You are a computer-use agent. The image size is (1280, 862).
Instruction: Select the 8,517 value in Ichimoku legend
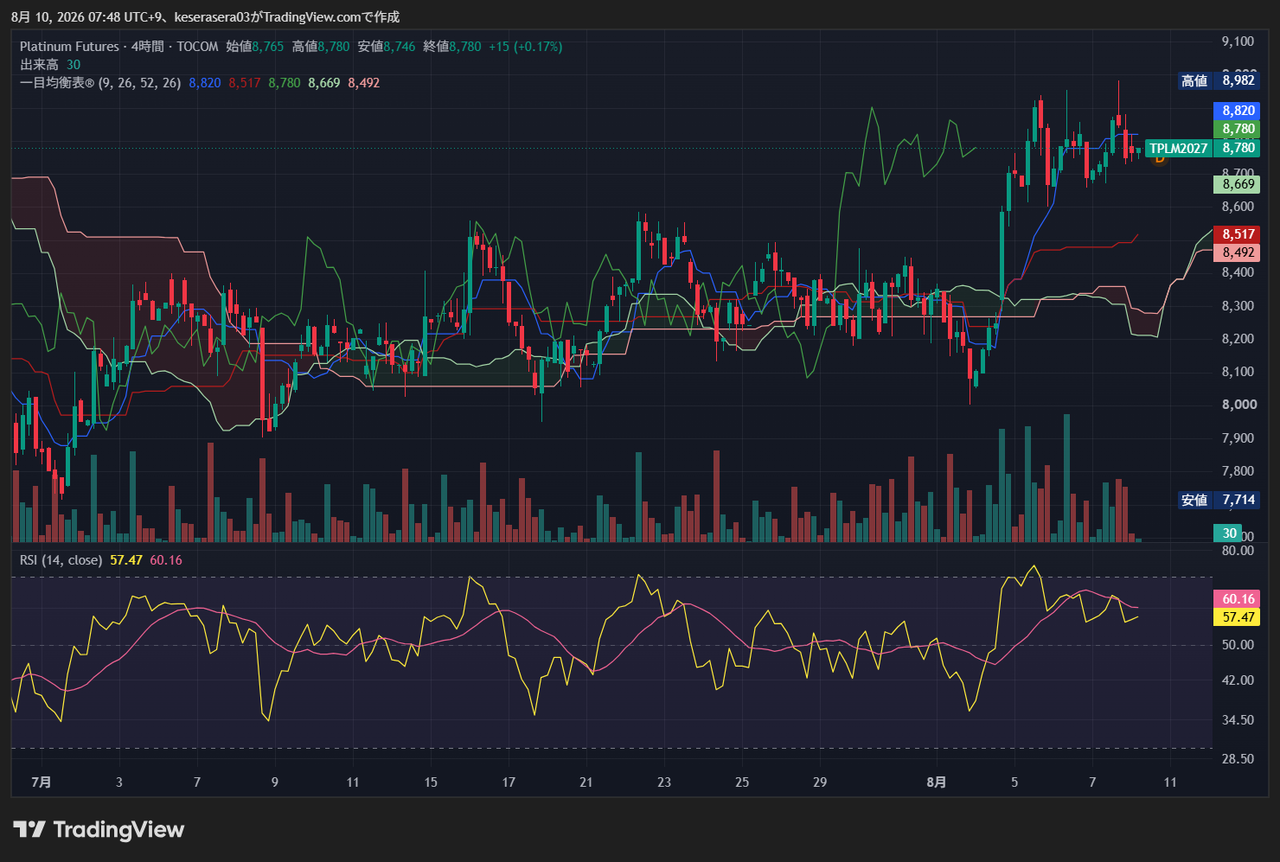click(244, 83)
